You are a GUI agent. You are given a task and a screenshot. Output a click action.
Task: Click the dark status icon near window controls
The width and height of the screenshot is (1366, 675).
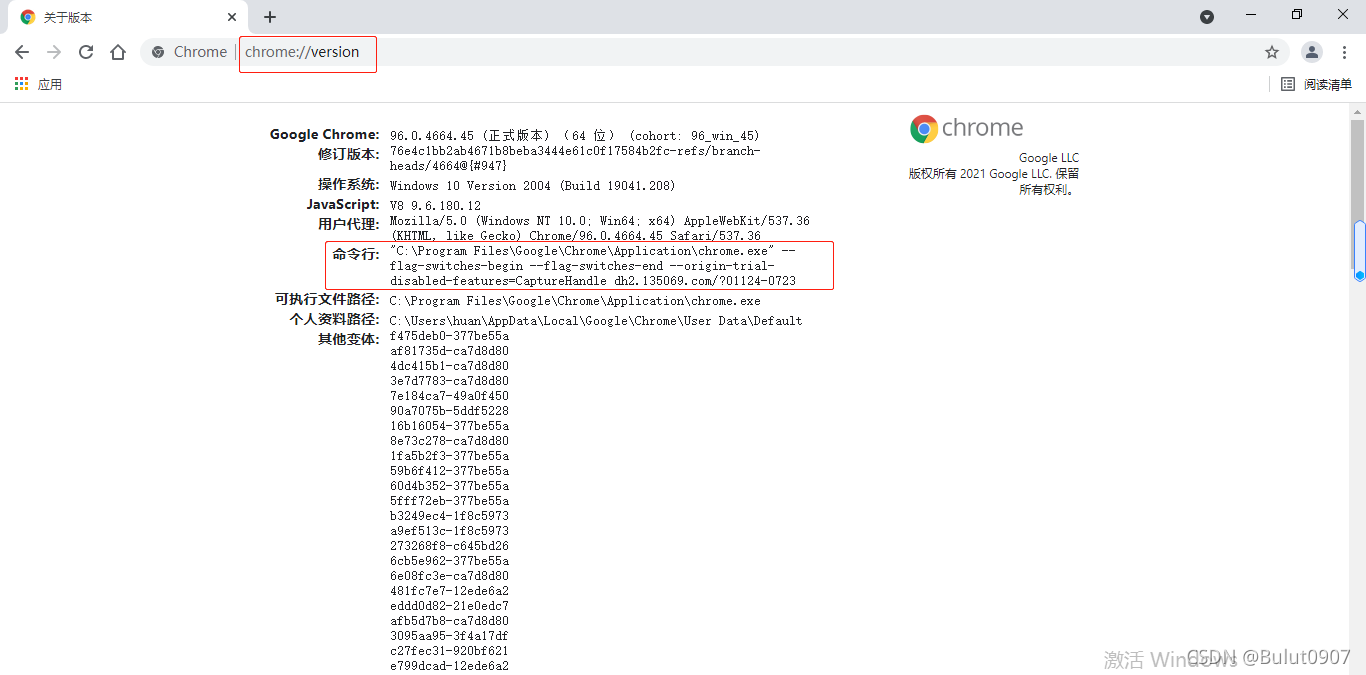click(1207, 15)
